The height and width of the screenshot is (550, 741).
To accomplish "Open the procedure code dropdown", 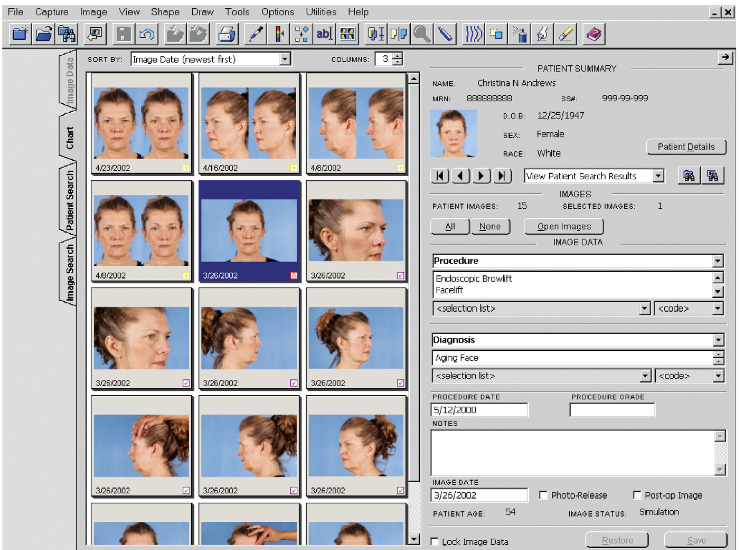I will click(718, 309).
